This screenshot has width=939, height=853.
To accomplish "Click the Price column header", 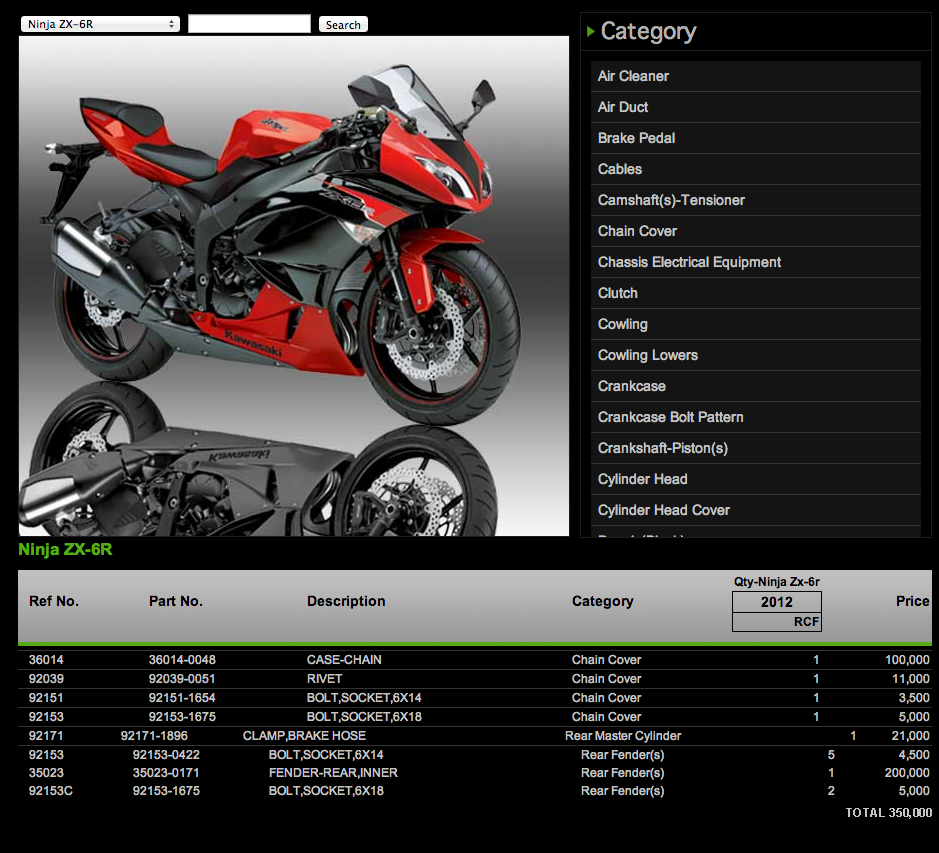I will (x=913, y=601).
